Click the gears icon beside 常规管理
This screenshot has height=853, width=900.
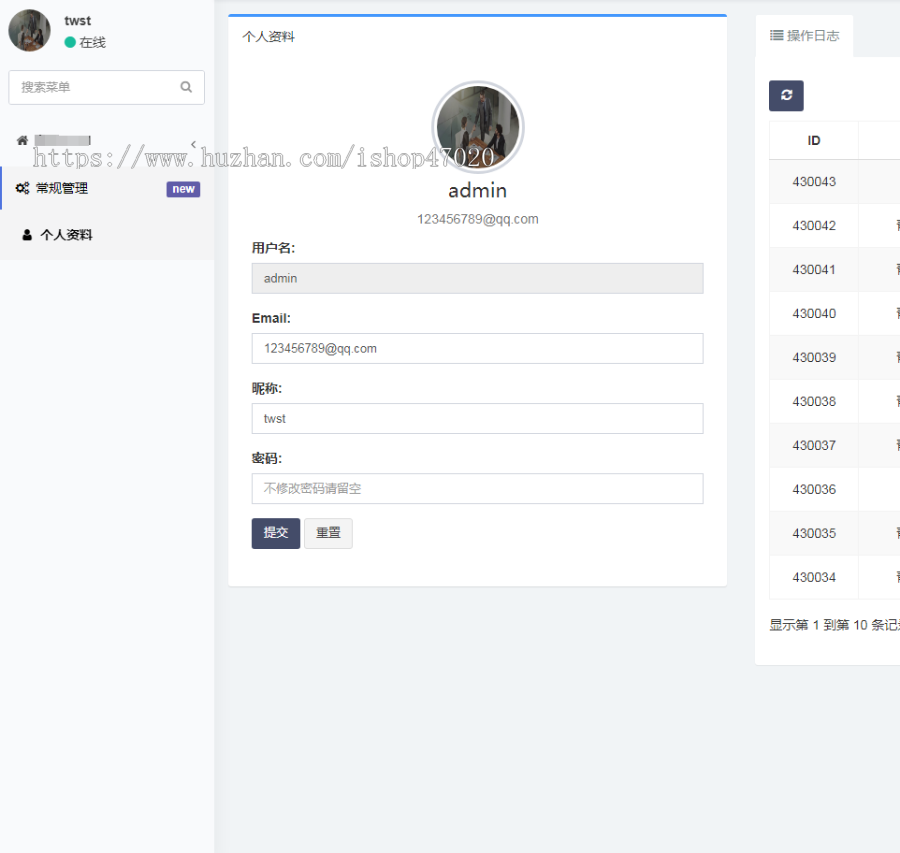(x=22, y=188)
